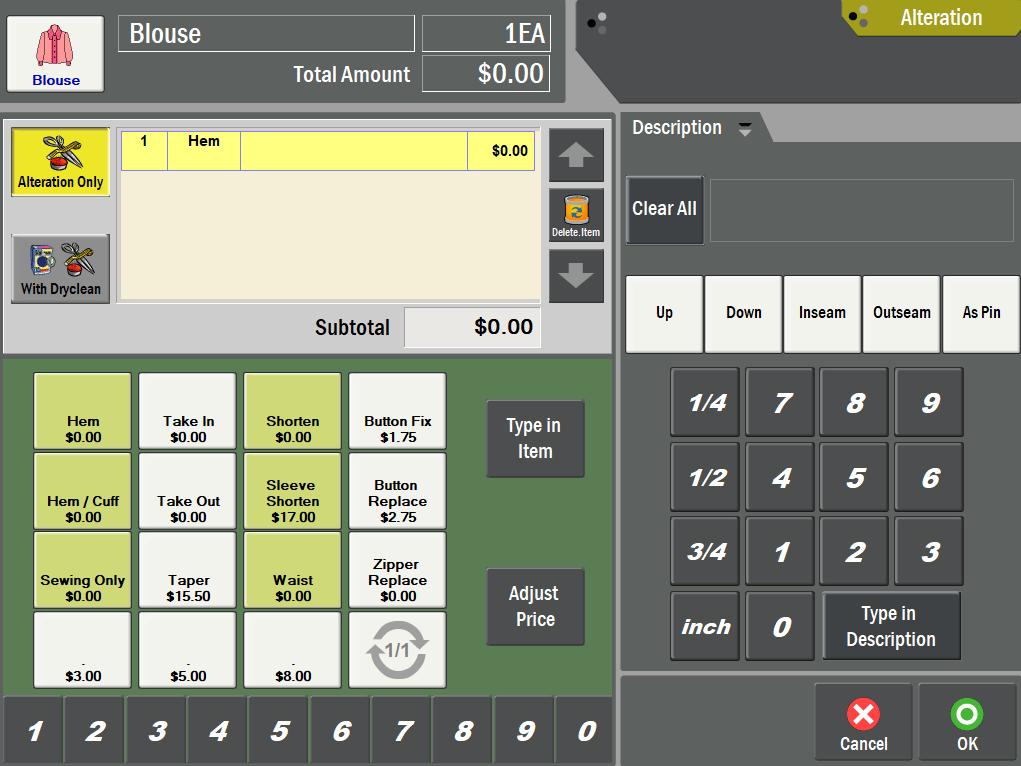The height and width of the screenshot is (766, 1021).
Task: Click the upward arrow above Delete.Item
Action: pyautogui.click(x=576, y=156)
